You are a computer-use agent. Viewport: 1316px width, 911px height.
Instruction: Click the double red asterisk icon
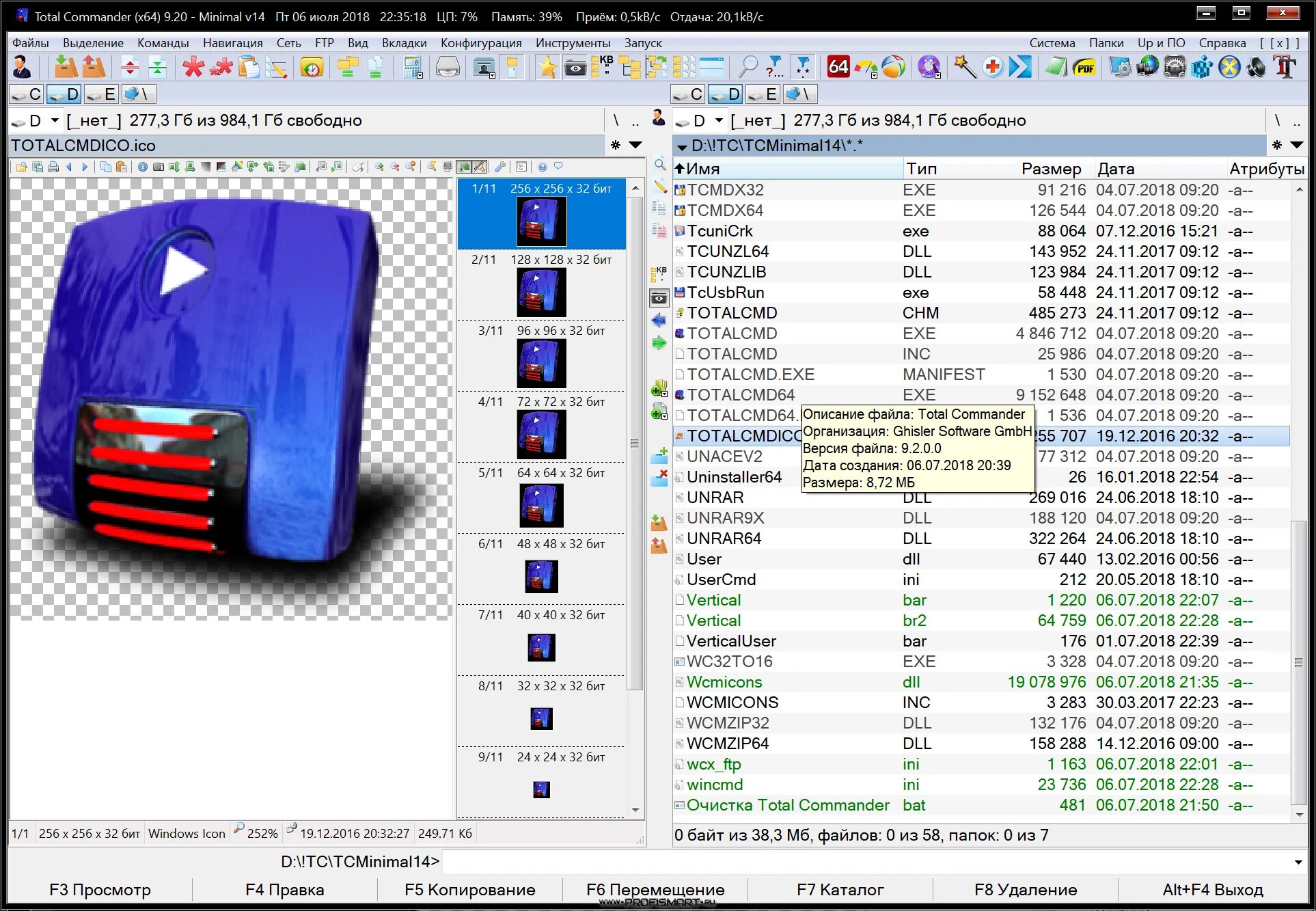(221, 67)
